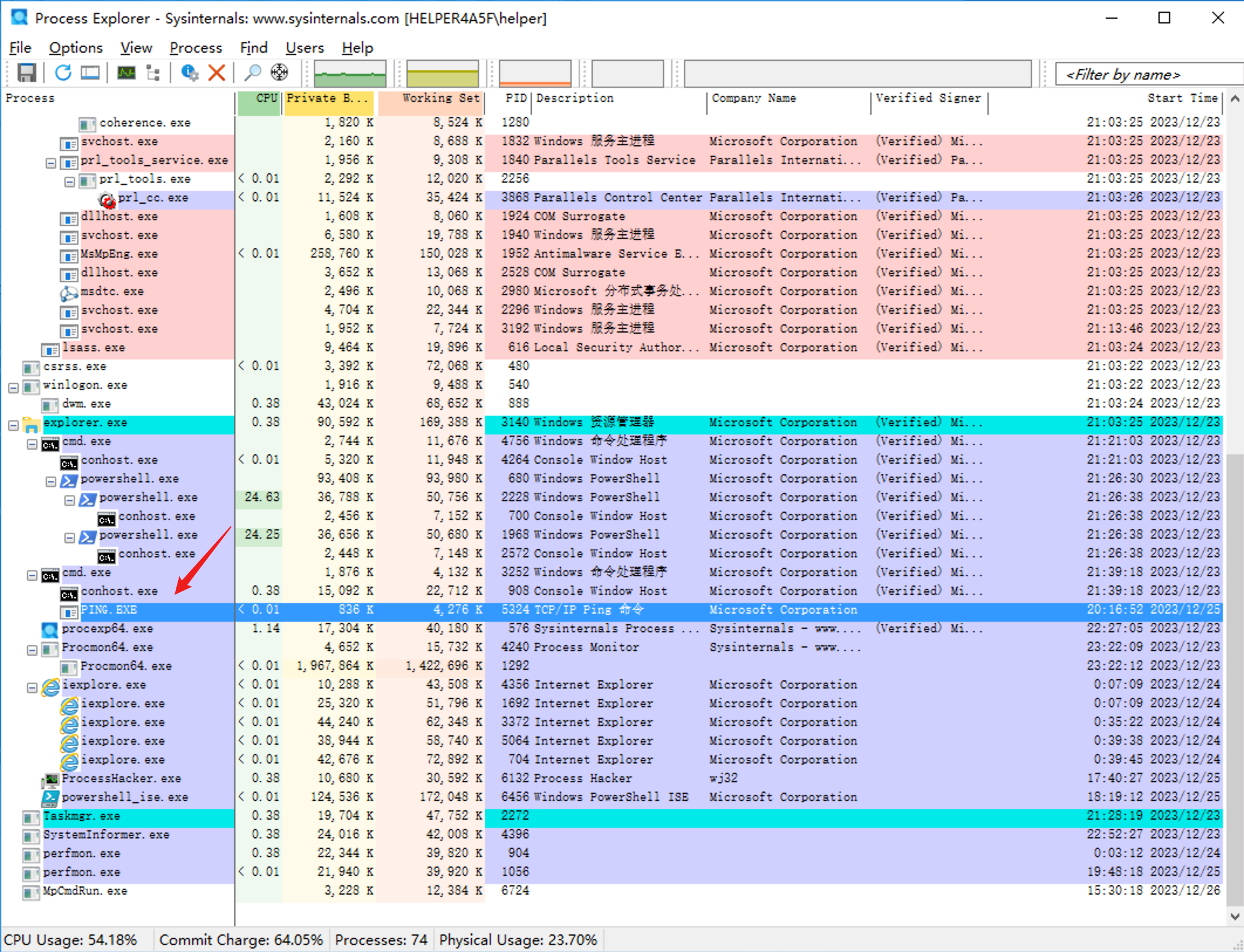Click the Refresh Now toolbar icon
Viewport: 1244px width, 952px height.
coord(63,73)
